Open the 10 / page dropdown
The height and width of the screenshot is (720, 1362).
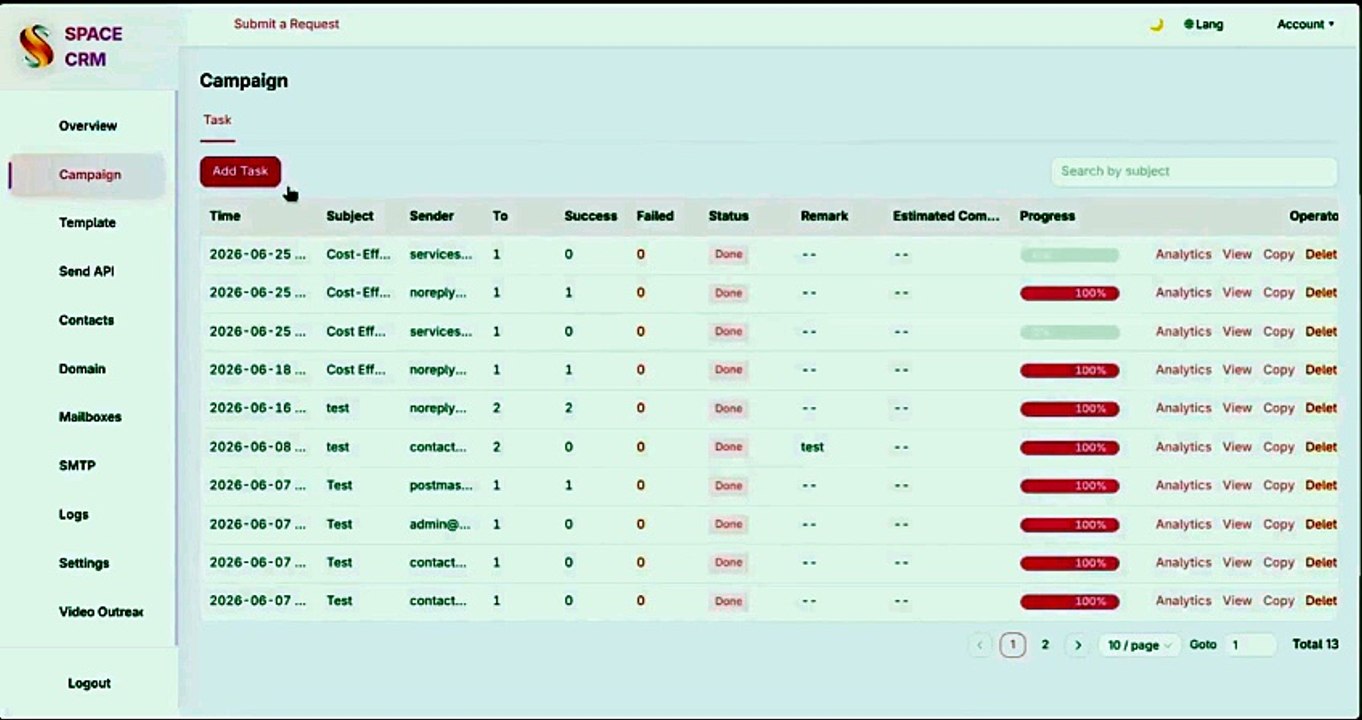coord(1139,645)
